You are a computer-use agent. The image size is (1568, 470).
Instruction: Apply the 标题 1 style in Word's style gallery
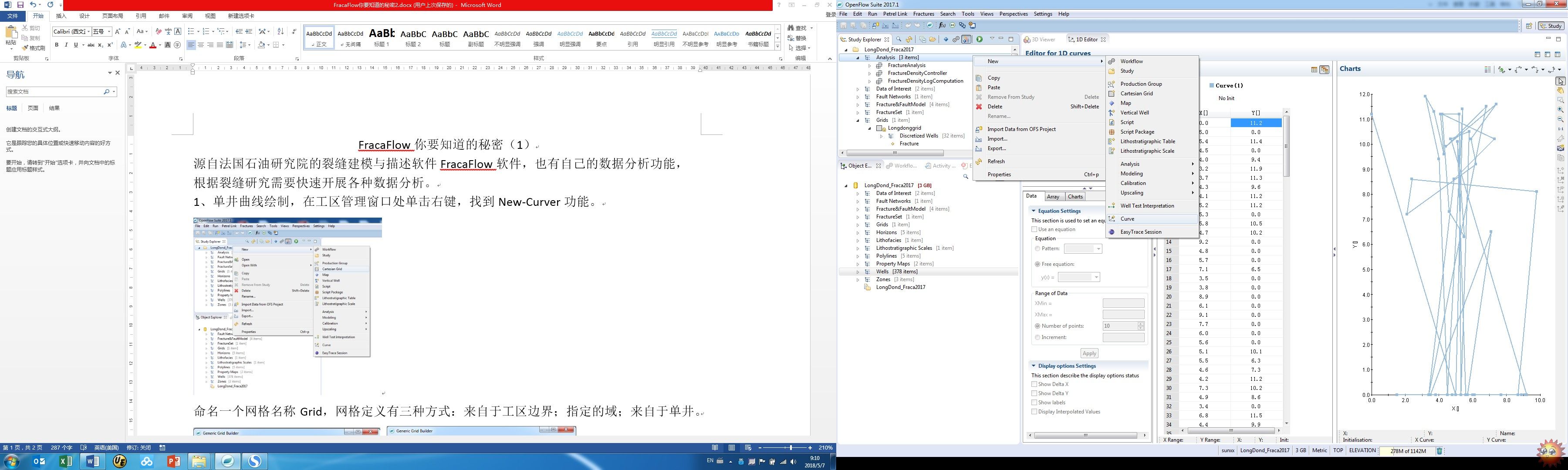point(382,37)
